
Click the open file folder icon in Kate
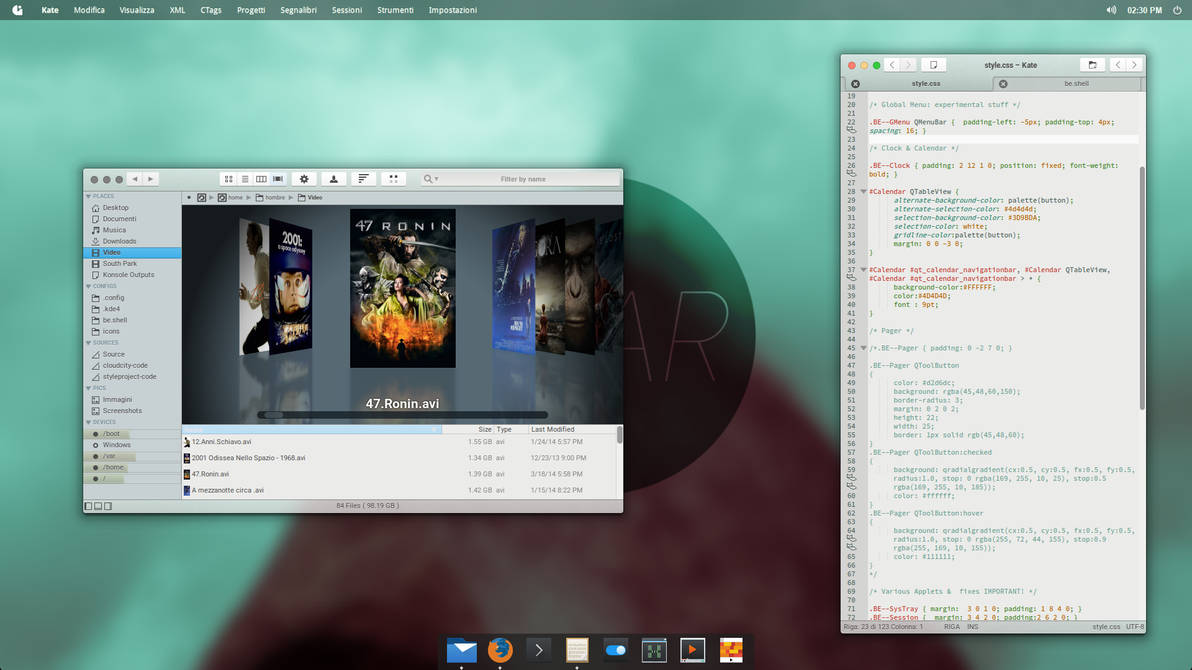[1092, 65]
